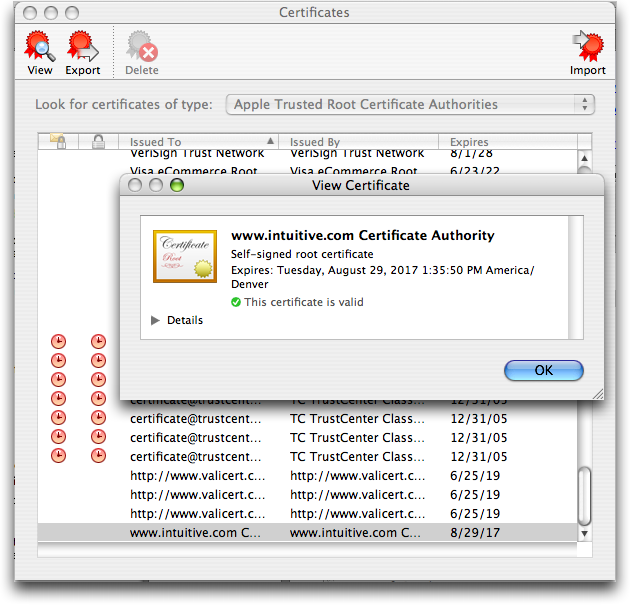Click the green zoom button of View Certificate
630x605 pixels.
(x=177, y=185)
